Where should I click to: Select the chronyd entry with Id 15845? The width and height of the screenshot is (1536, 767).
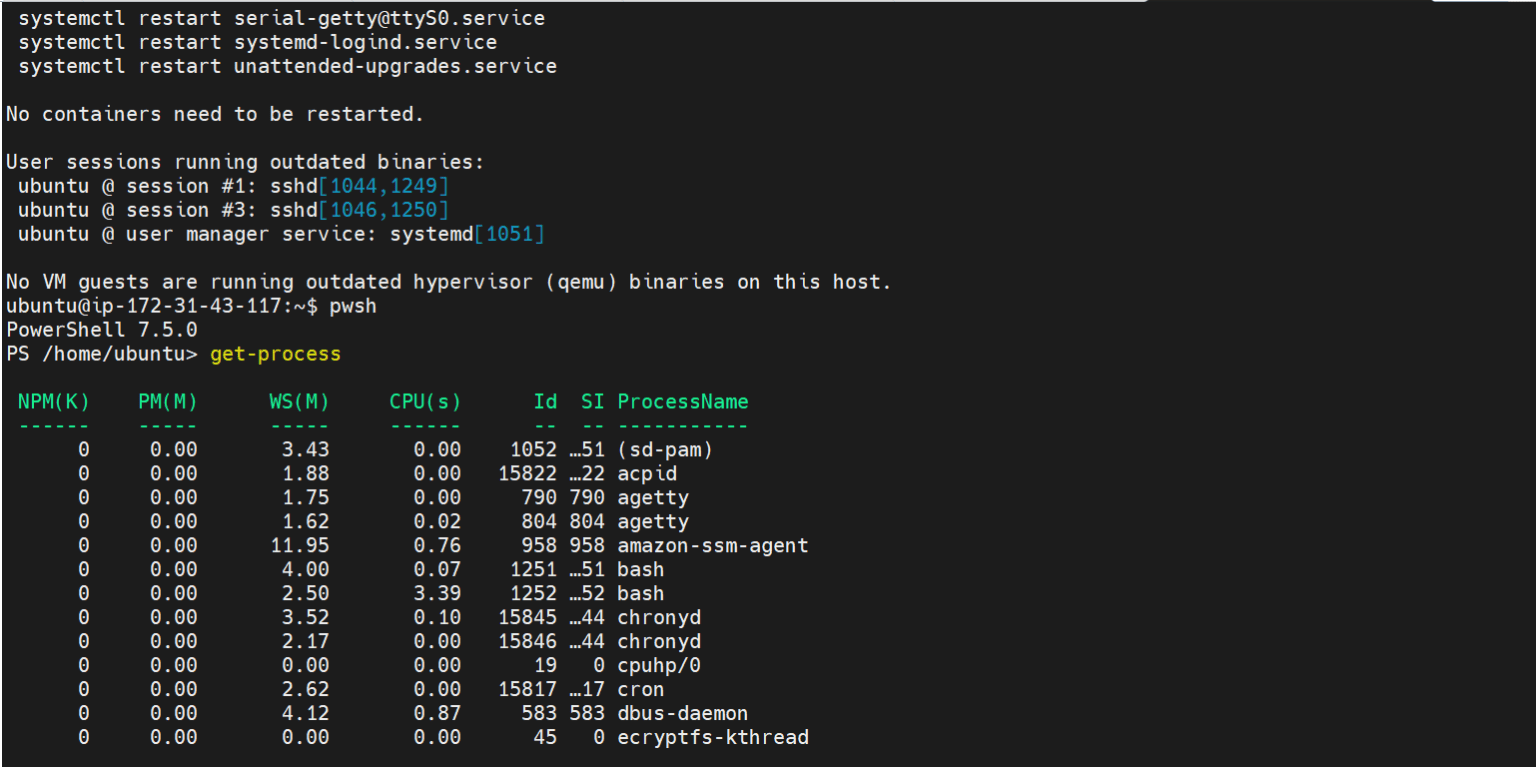(659, 617)
